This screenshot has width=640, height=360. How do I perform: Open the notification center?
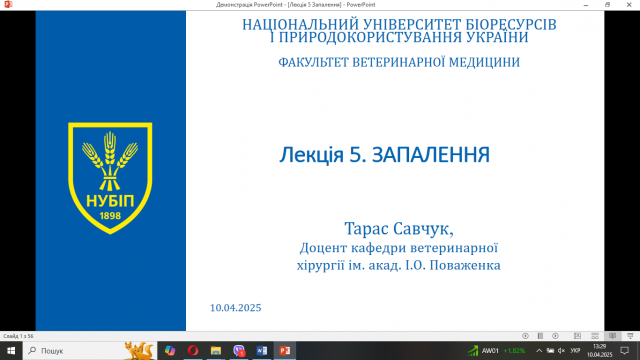(x=624, y=351)
